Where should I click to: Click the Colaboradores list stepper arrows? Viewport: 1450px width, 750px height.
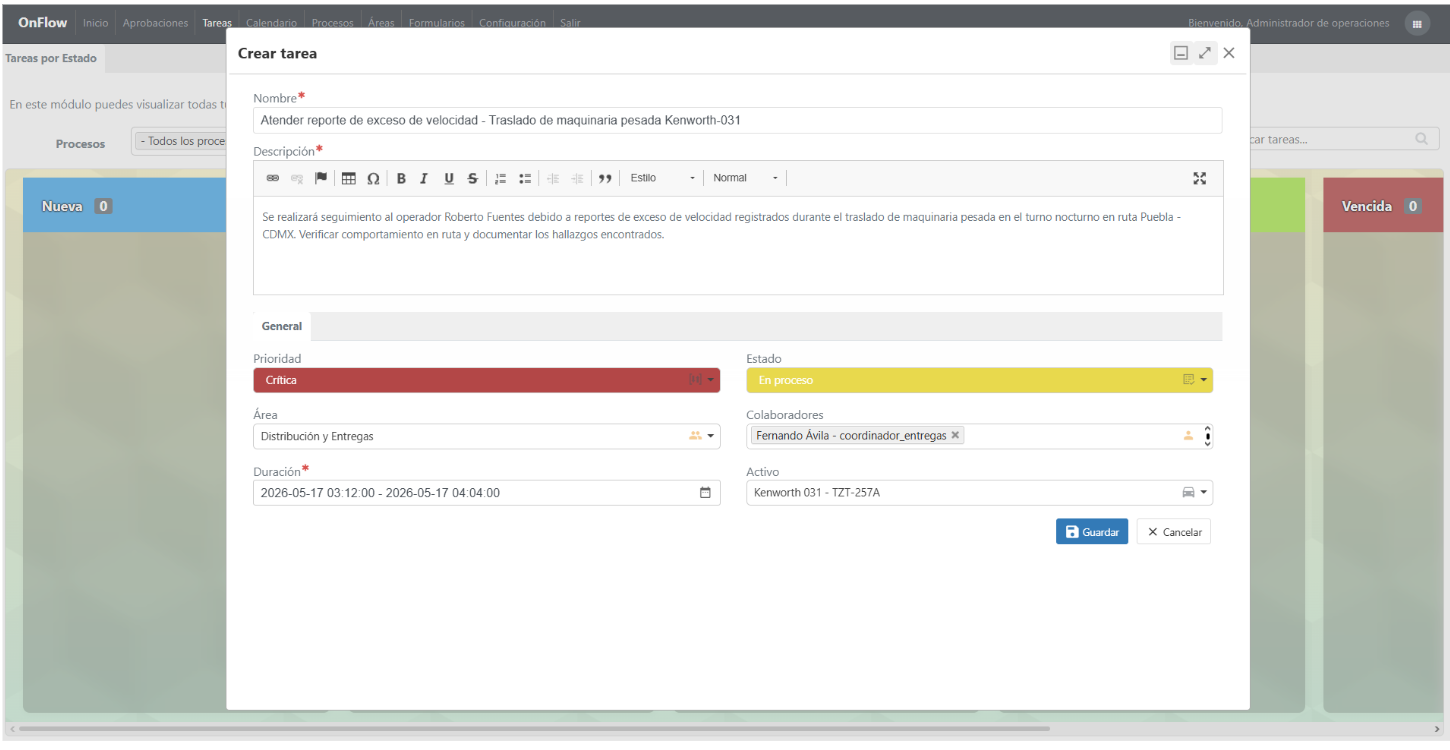tap(1208, 436)
